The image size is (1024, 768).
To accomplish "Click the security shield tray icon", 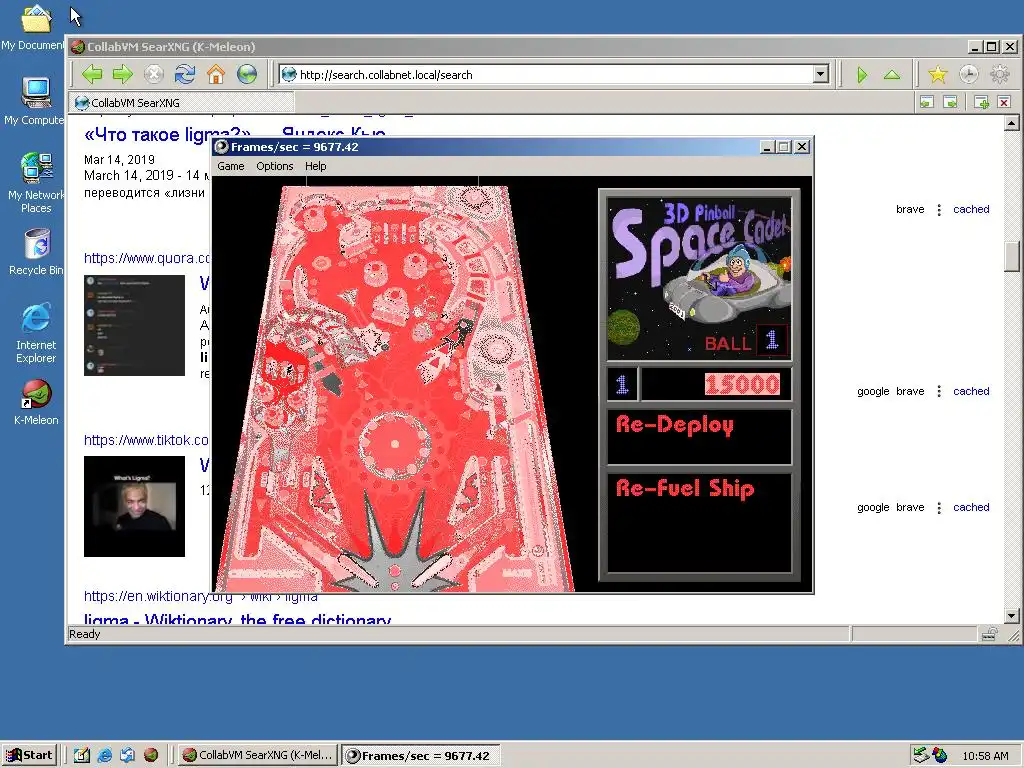I will pyautogui.click(x=940, y=755).
